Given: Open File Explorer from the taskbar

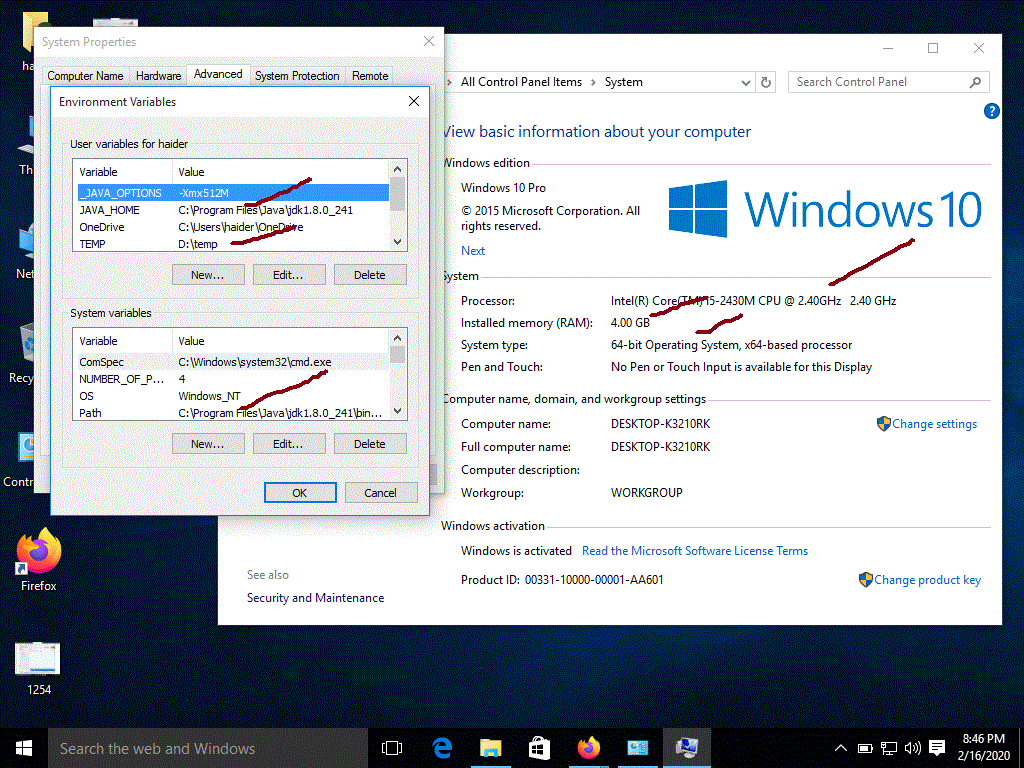Looking at the screenshot, I should [x=490, y=748].
